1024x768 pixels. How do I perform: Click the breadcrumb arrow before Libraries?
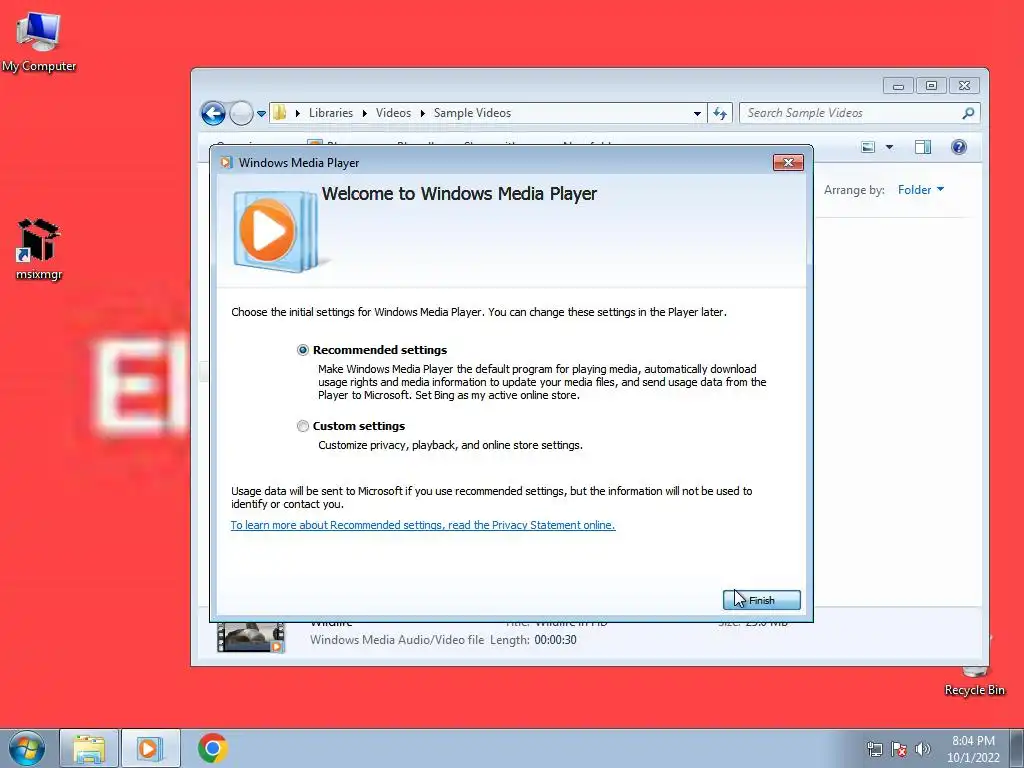click(298, 113)
